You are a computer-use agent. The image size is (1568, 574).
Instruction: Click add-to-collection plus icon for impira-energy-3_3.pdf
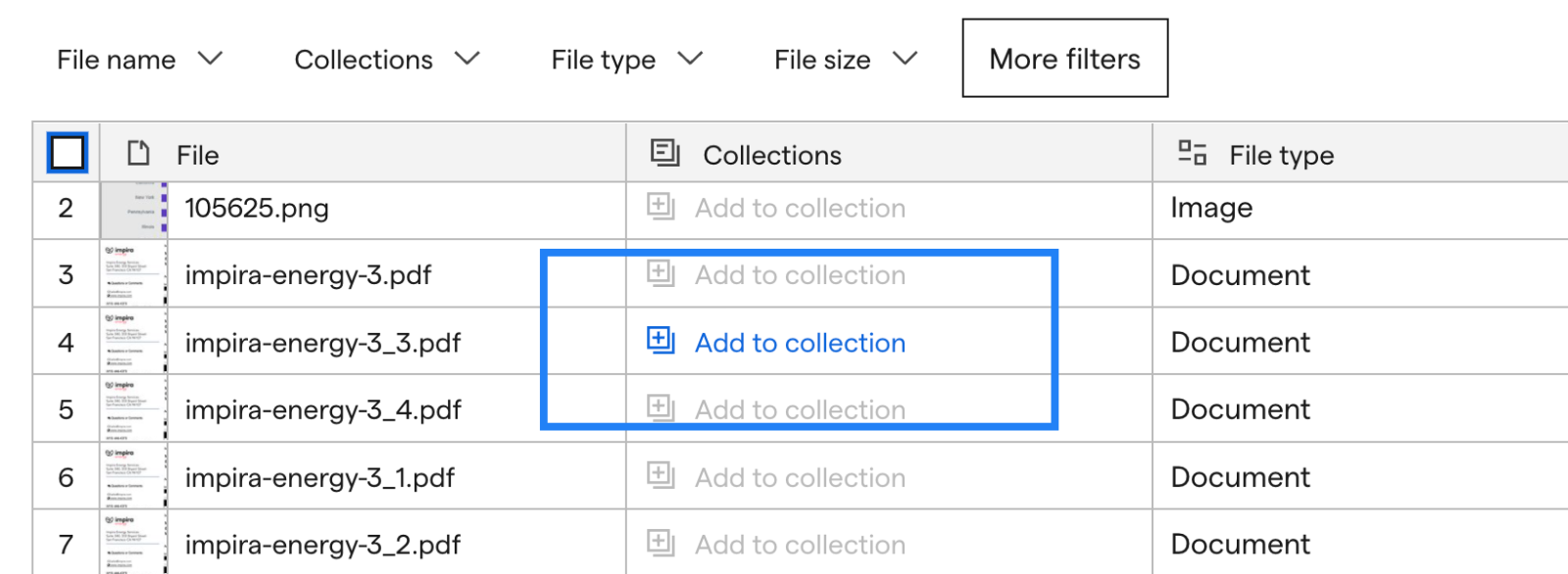(x=661, y=341)
